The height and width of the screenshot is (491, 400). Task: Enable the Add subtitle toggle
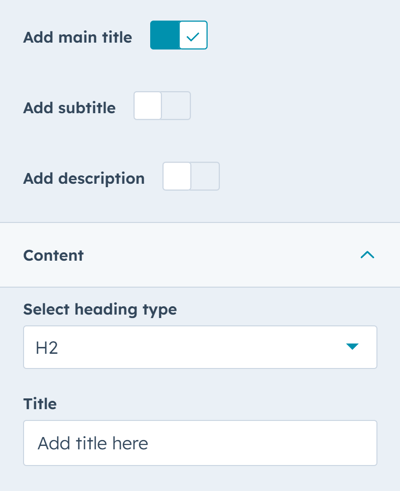162,106
